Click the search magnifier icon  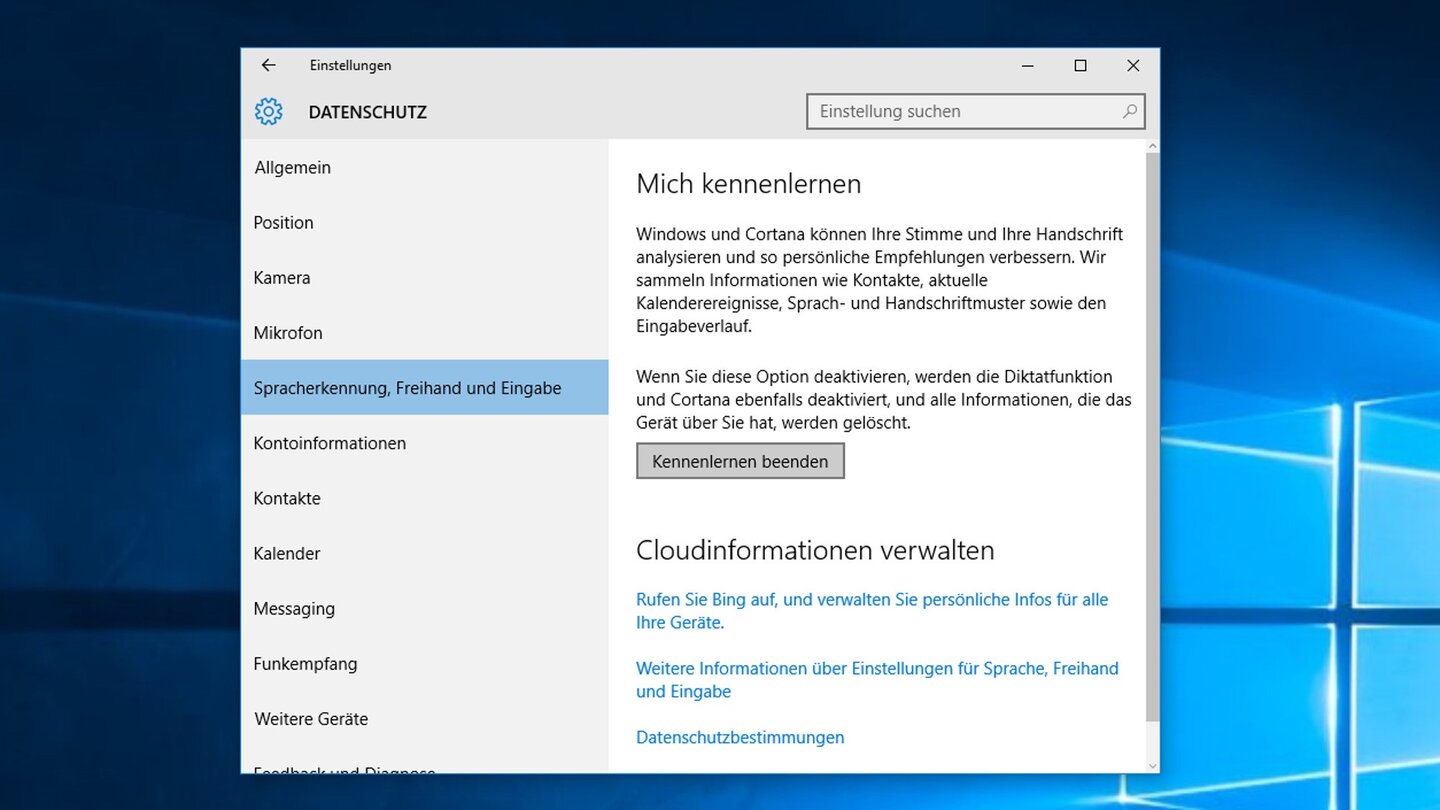(1129, 111)
